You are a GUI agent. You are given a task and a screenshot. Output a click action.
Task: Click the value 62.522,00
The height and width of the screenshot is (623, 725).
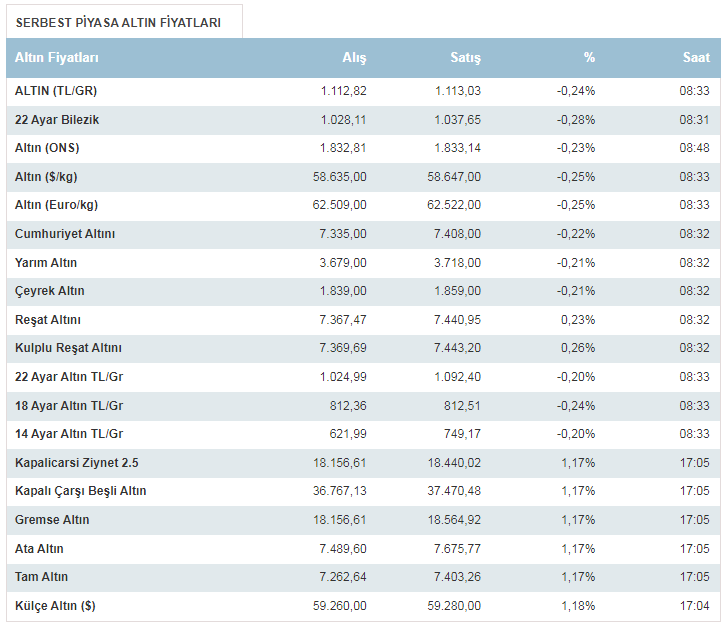[454, 205]
